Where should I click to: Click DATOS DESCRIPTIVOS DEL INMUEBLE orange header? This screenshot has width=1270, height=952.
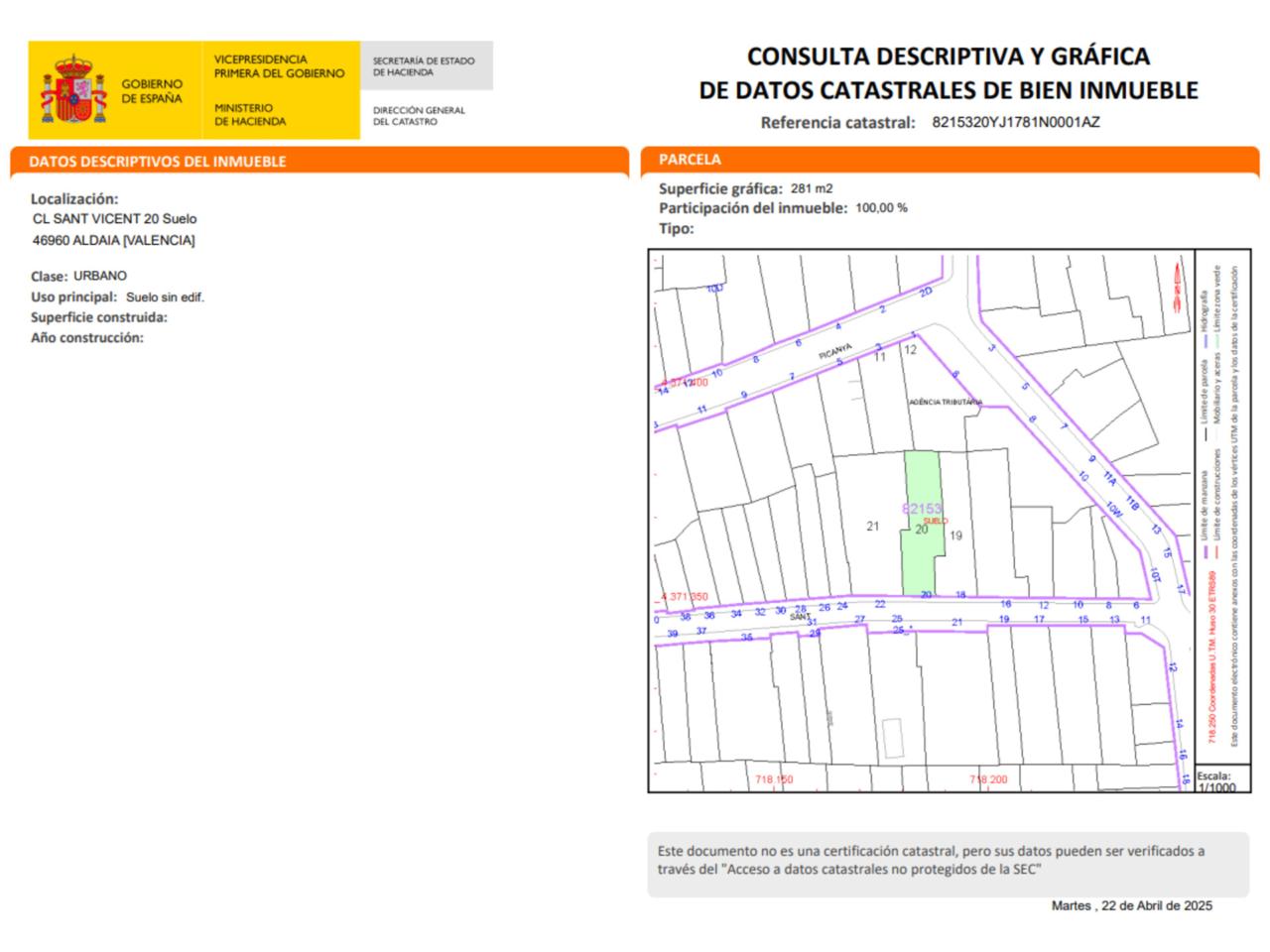coord(319,161)
